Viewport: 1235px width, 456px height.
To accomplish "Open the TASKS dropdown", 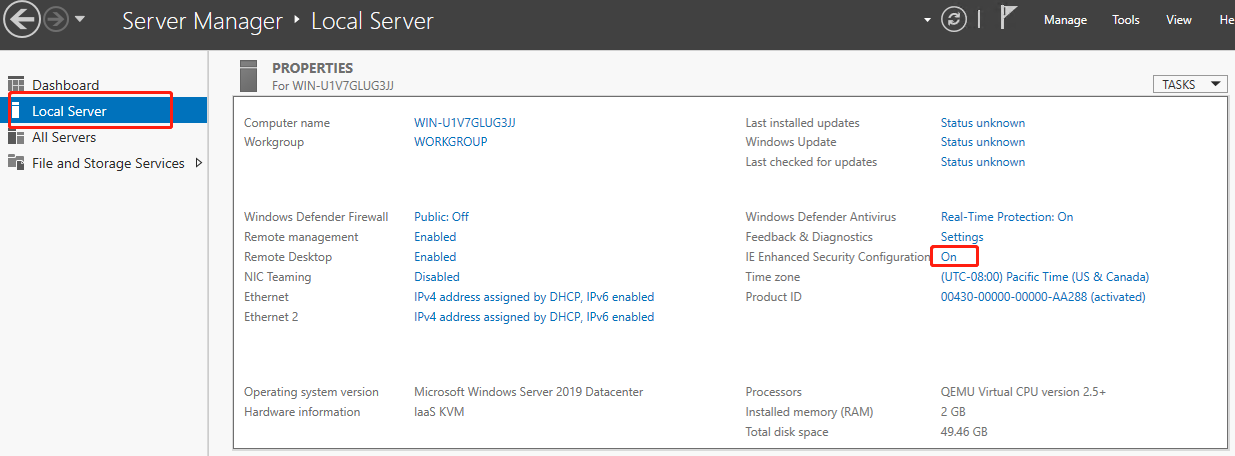I will click(x=1190, y=85).
